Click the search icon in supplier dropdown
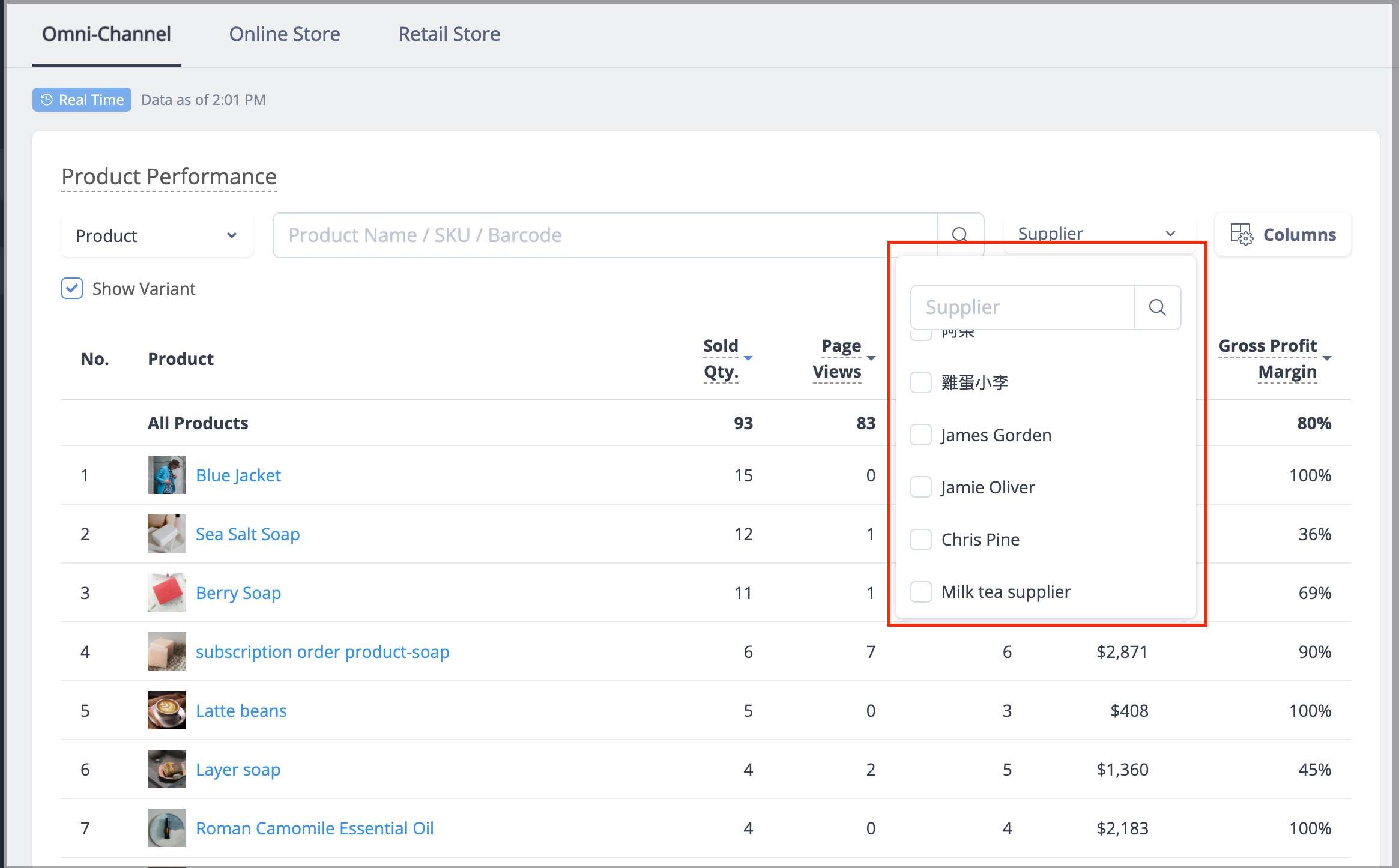1399x868 pixels. tap(1157, 307)
